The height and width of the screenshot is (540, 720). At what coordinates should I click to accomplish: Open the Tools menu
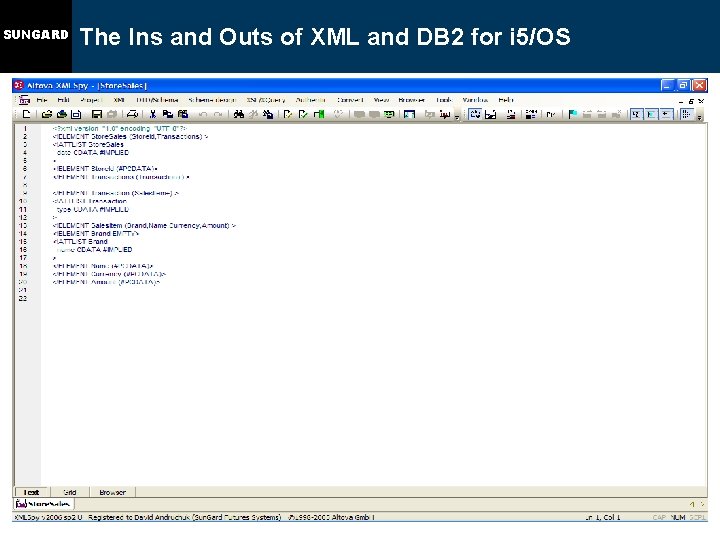point(444,100)
